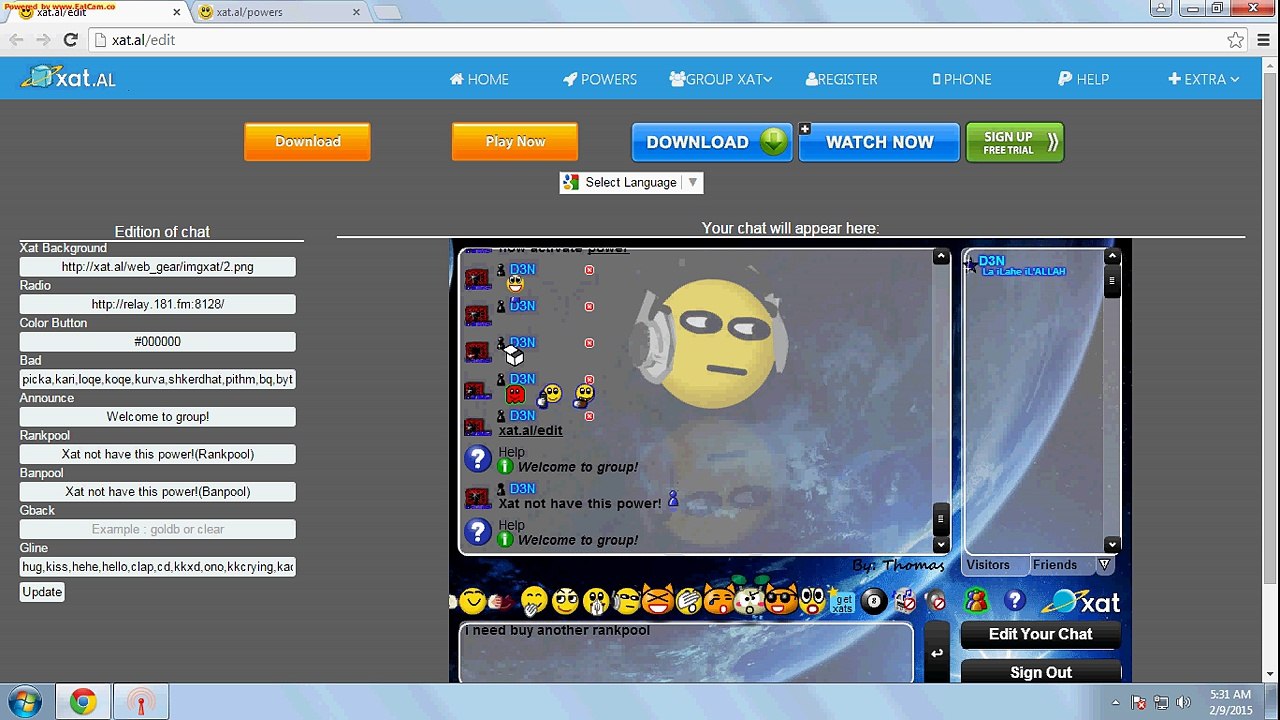The height and width of the screenshot is (720, 1280).
Task: Open the PHONE nav item
Action: [x=962, y=79]
